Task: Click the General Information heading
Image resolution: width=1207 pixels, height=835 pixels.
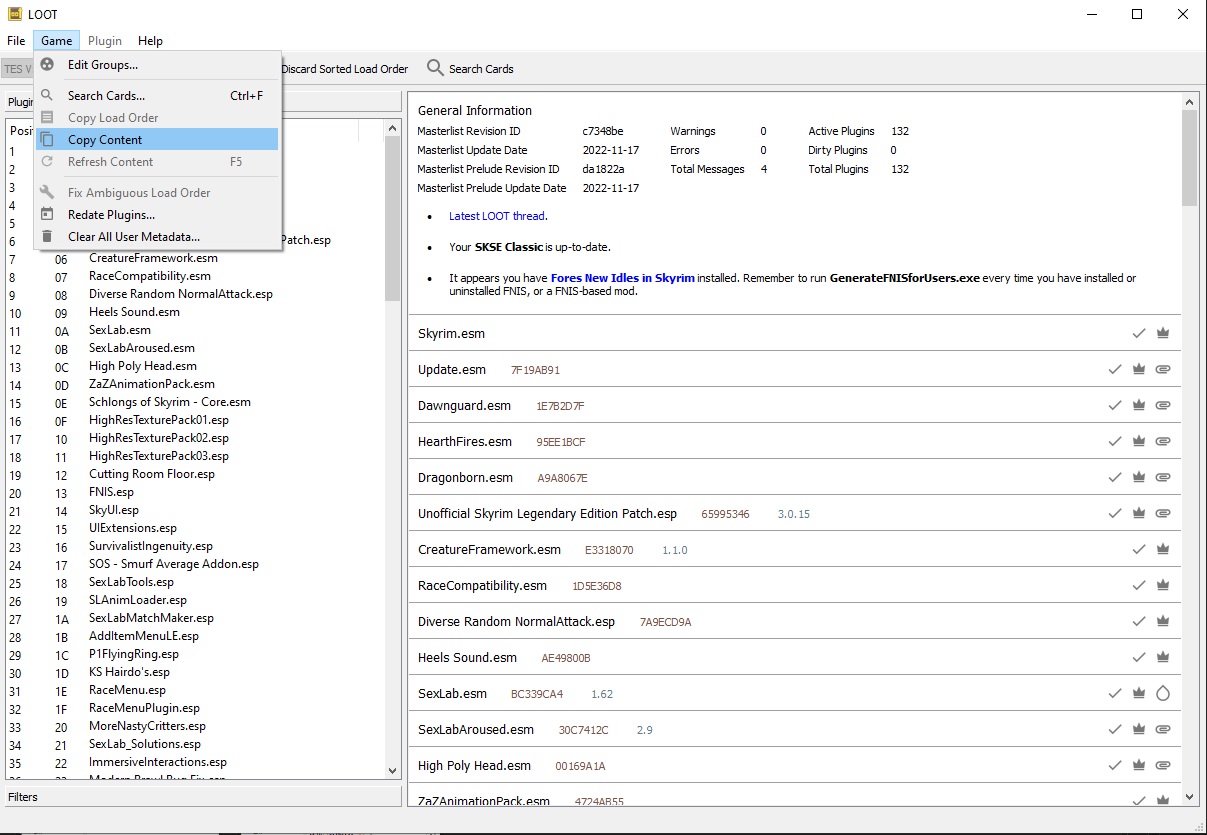Action: point(475,111)
